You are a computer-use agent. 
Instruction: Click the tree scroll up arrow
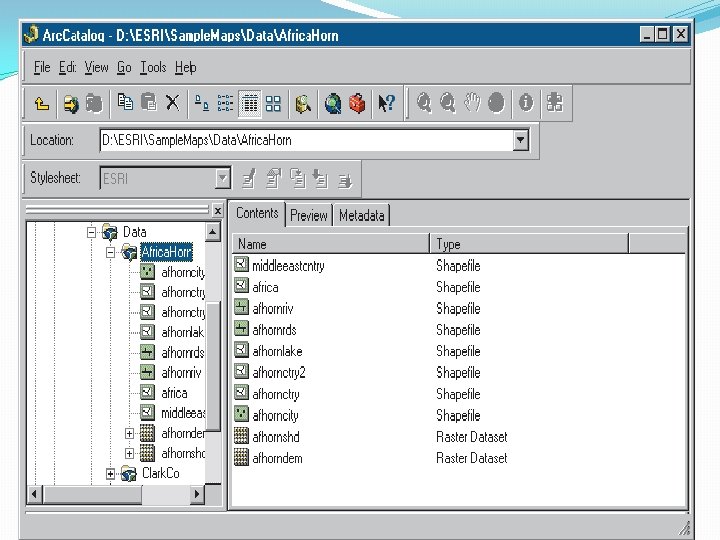click(x=213, y=232)
